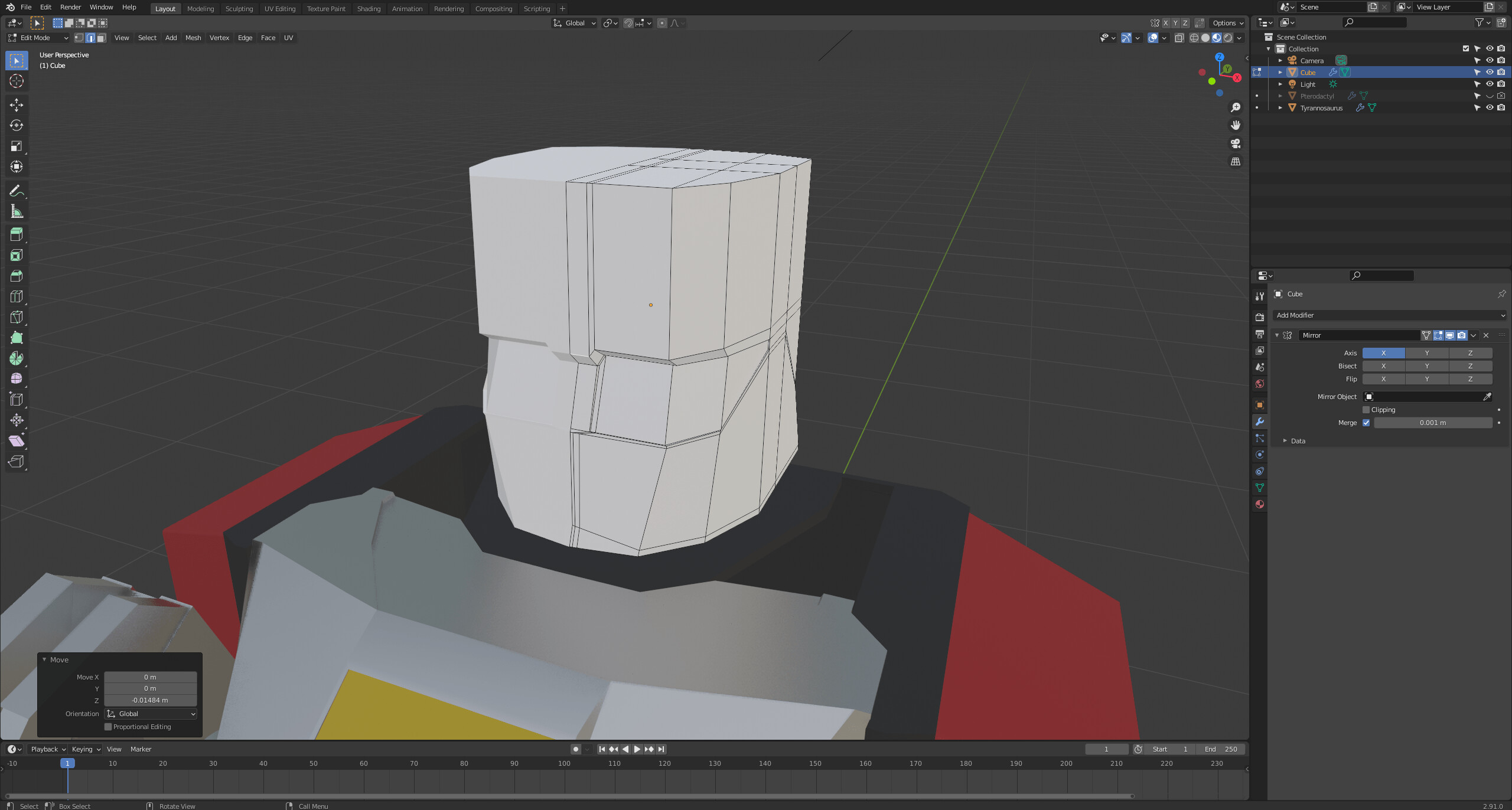Activate the Extrude Region tool

pyautogui.click(x=17, y=234)
